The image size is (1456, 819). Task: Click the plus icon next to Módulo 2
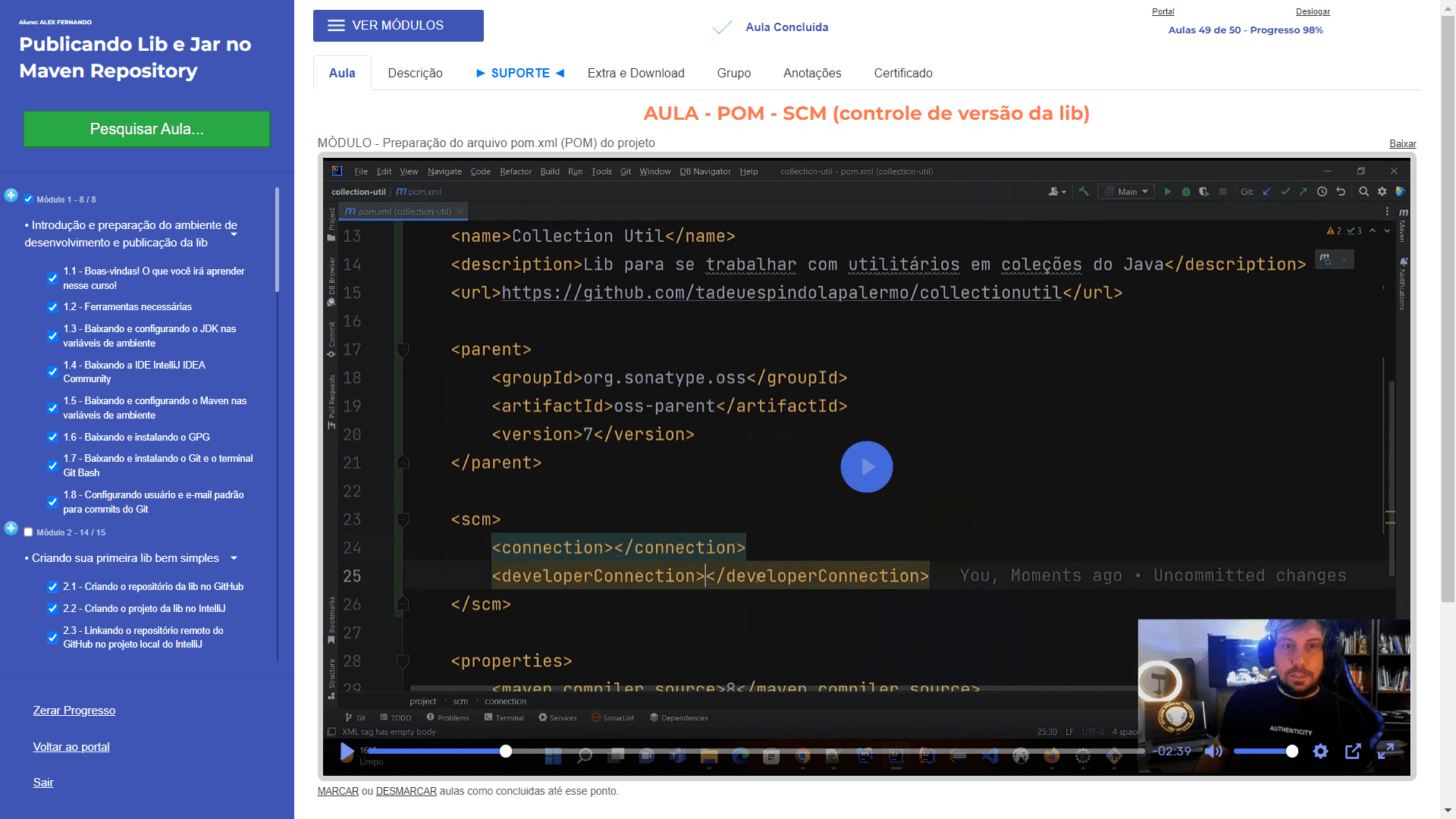tap(11, 529)
